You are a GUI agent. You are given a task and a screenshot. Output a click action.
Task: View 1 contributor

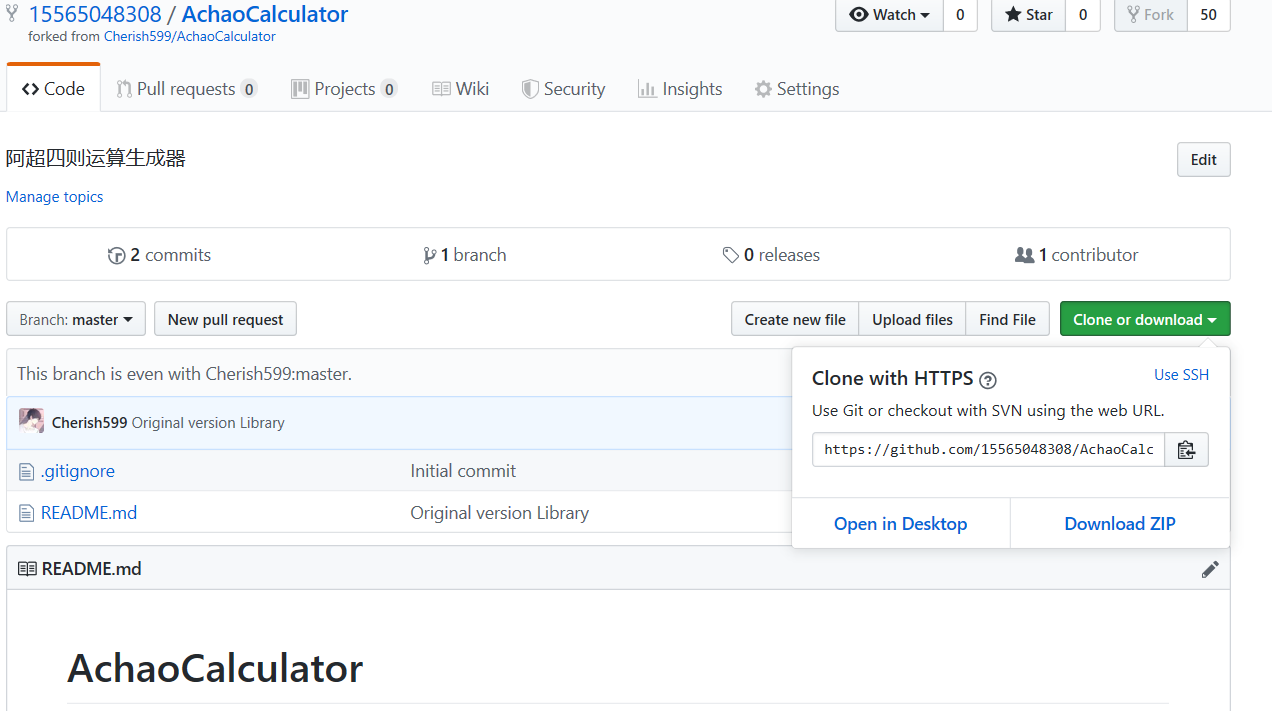1076,255
